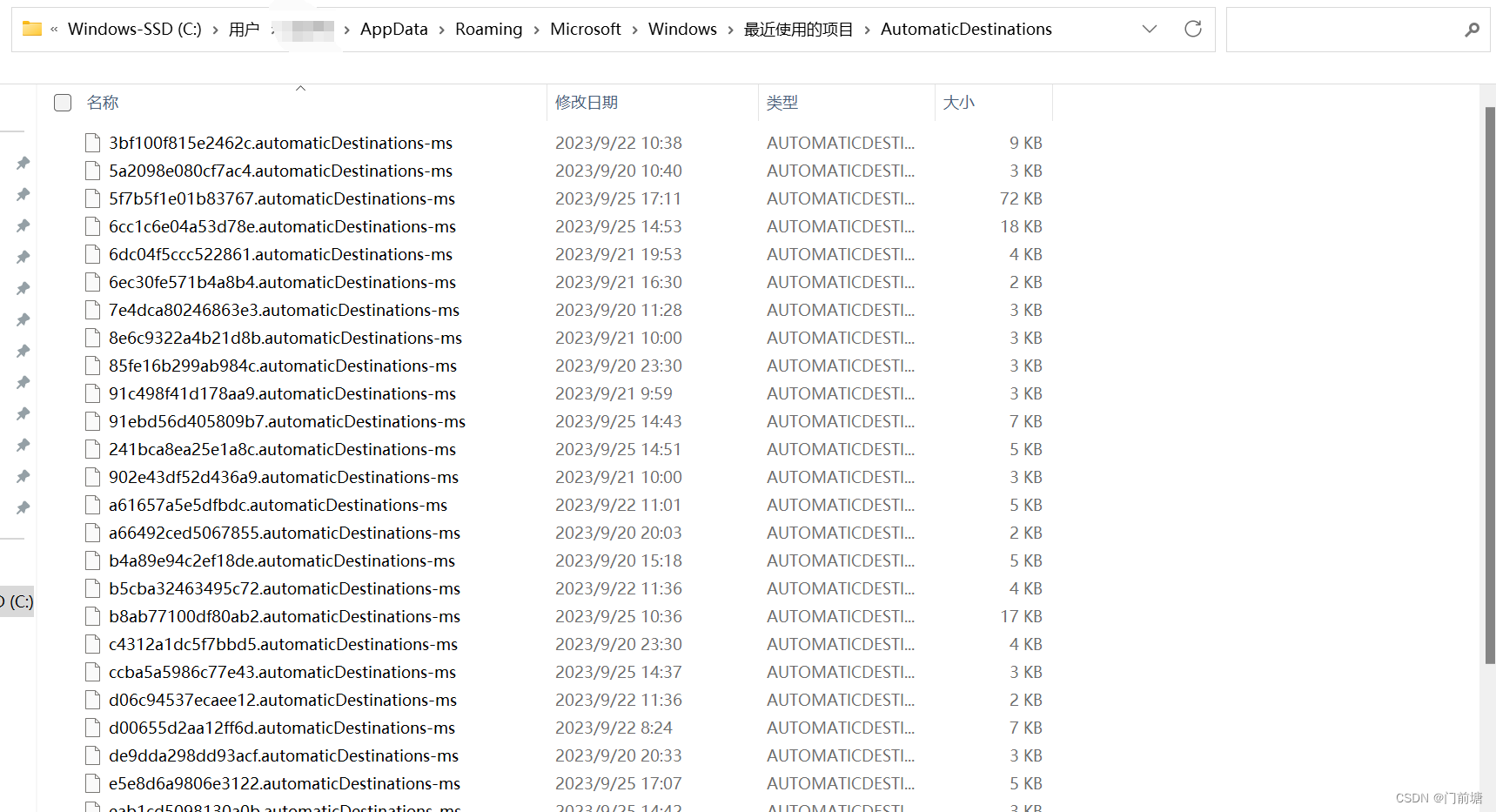Click the date 2023/9/21 9:59
1496x812 pixels.
[x=614, y=393]
